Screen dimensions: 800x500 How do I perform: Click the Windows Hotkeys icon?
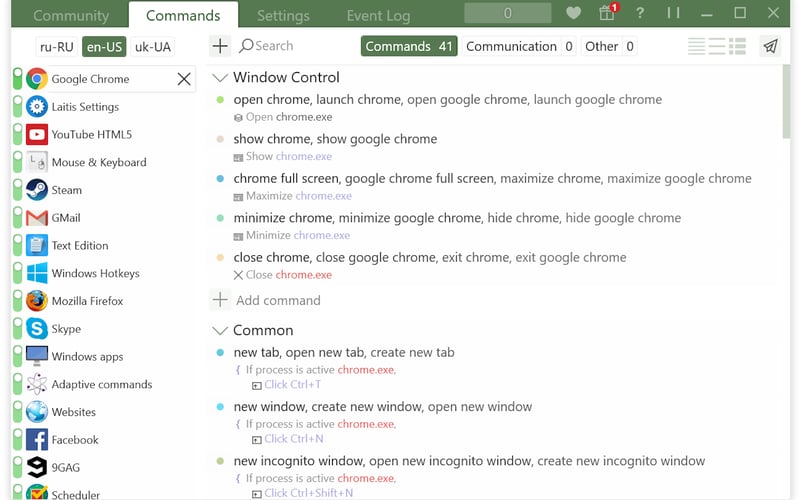[x=37, y=273]
